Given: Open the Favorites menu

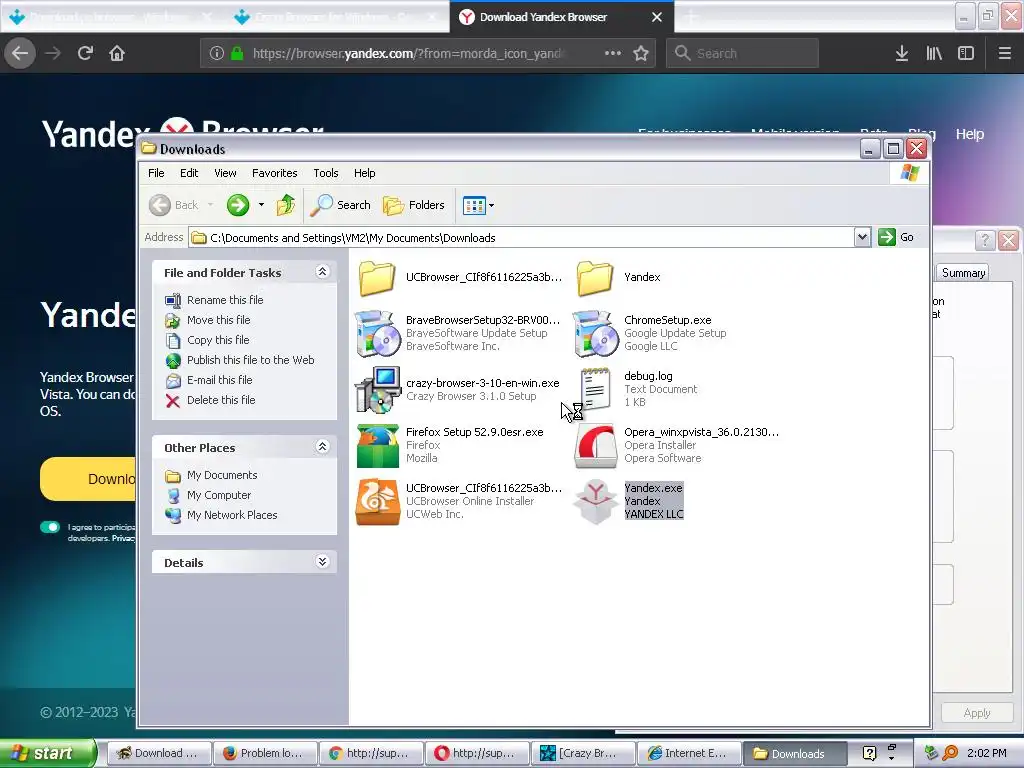Looking at the screenshot, I should [x=274, y=173].
